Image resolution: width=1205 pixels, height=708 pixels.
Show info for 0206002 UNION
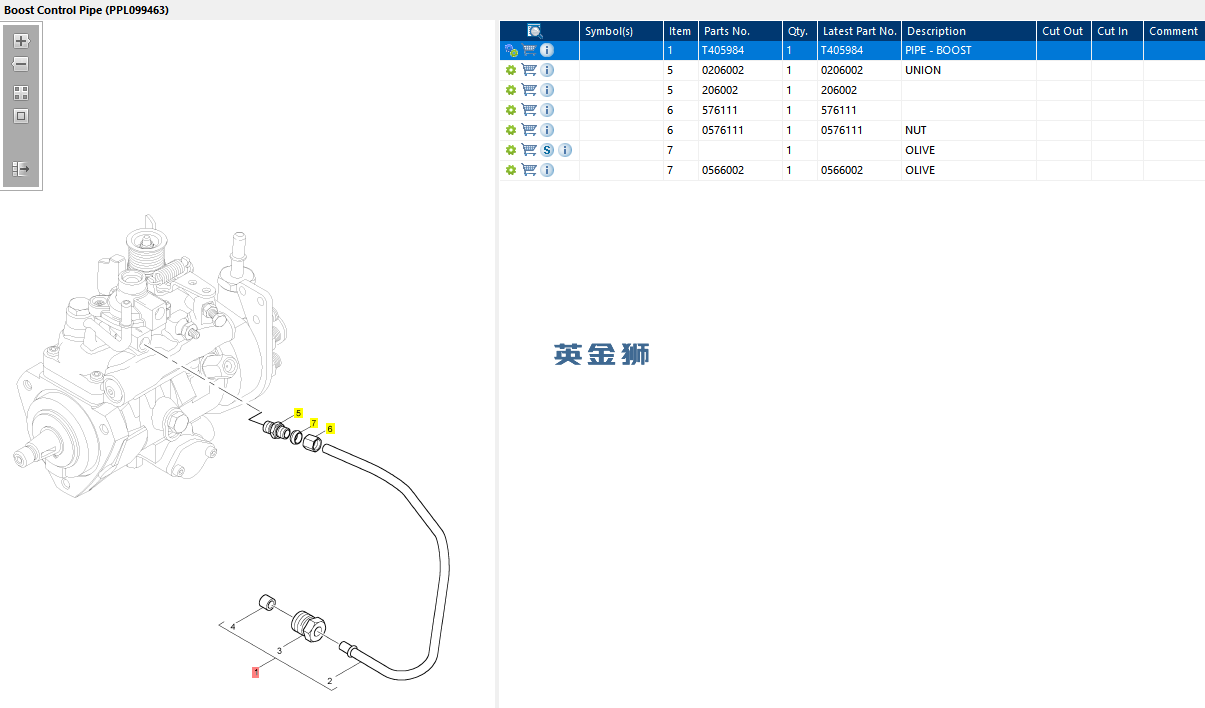[547, 70]
